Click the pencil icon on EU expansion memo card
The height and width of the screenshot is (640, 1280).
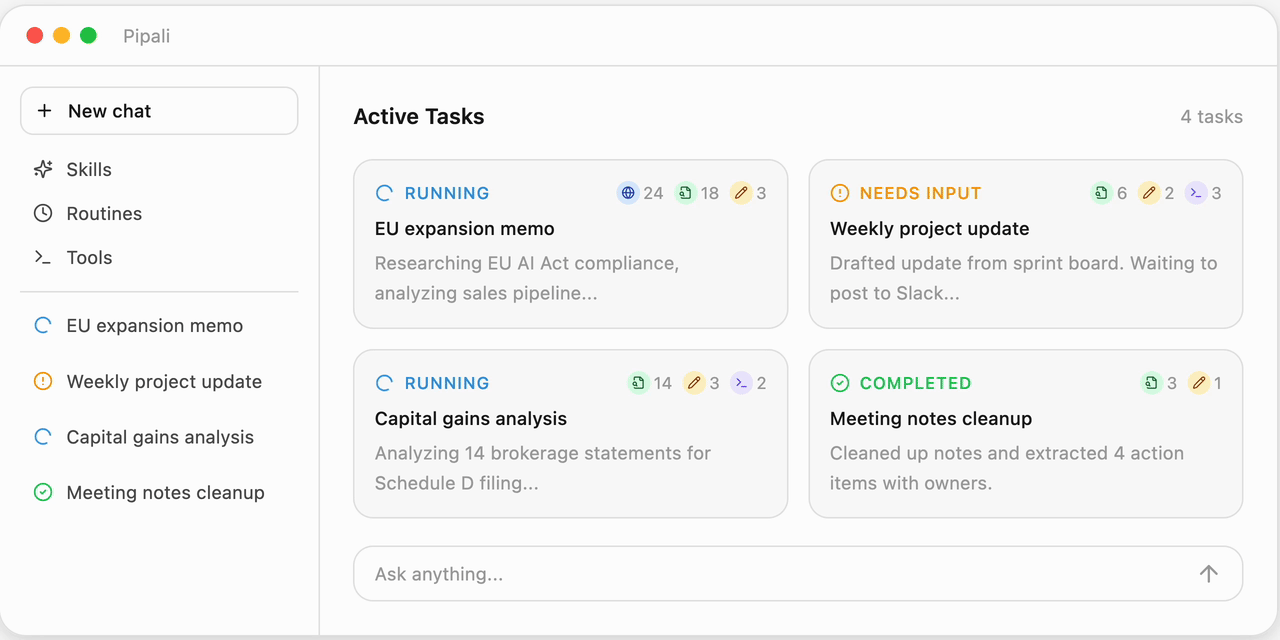740,193
